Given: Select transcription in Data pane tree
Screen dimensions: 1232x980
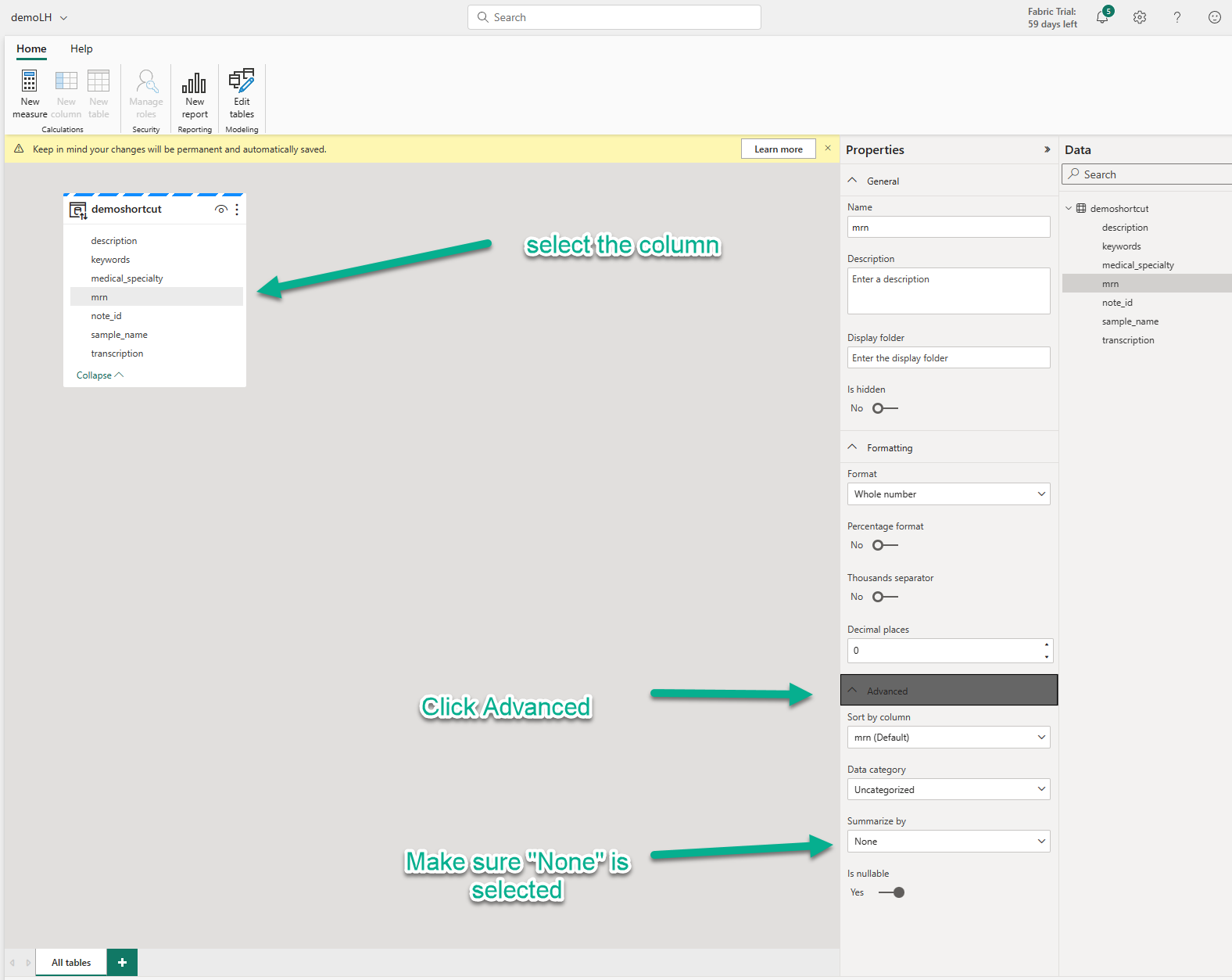Looking at the screenshot, I should coord(1128,340).
